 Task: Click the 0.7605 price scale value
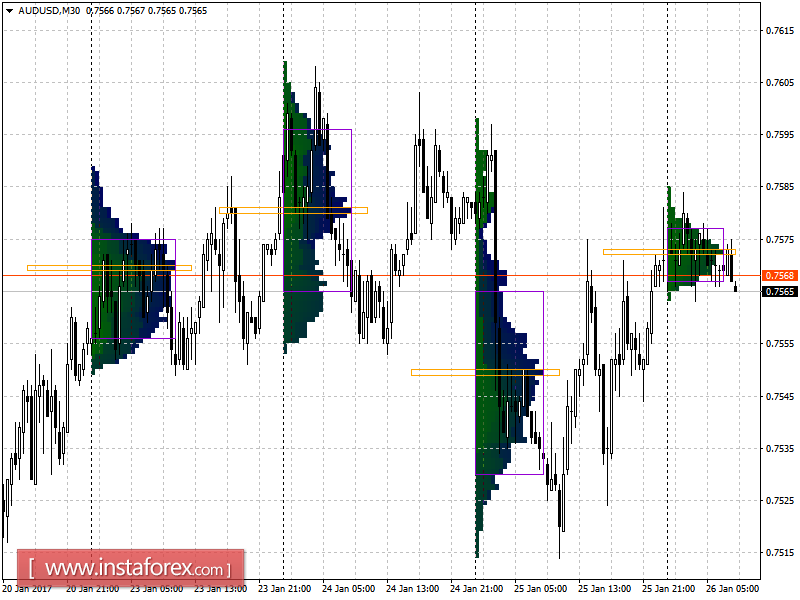pyautogui.click(x=780, y=83)
